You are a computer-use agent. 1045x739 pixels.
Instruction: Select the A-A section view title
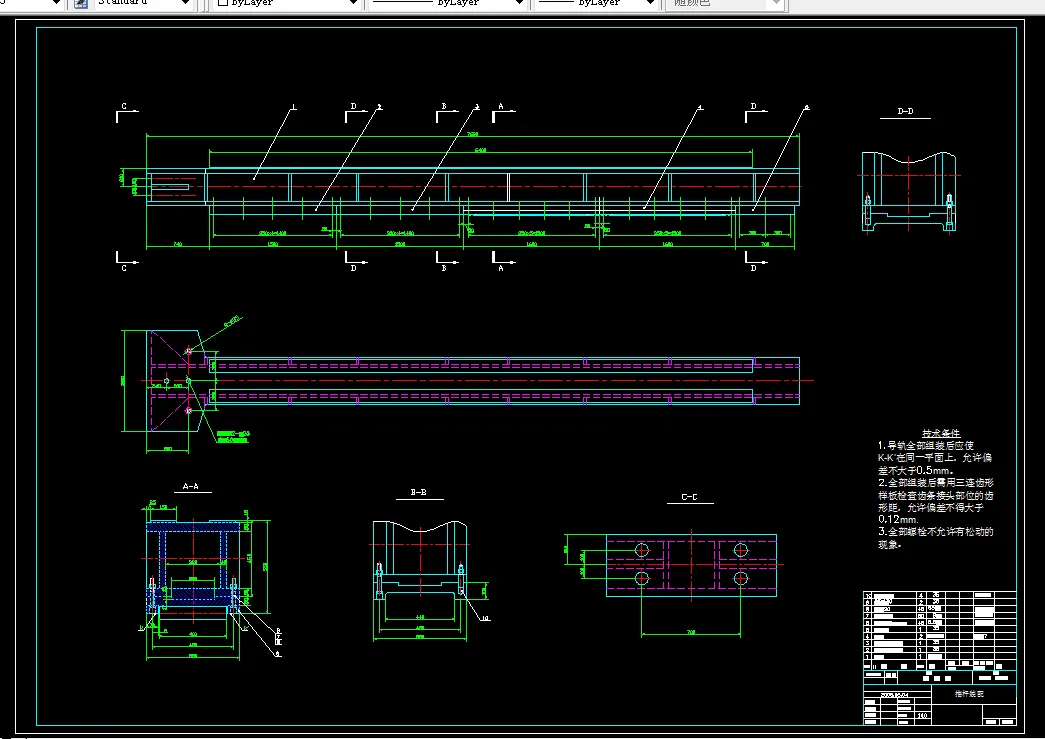coord(191,486)
